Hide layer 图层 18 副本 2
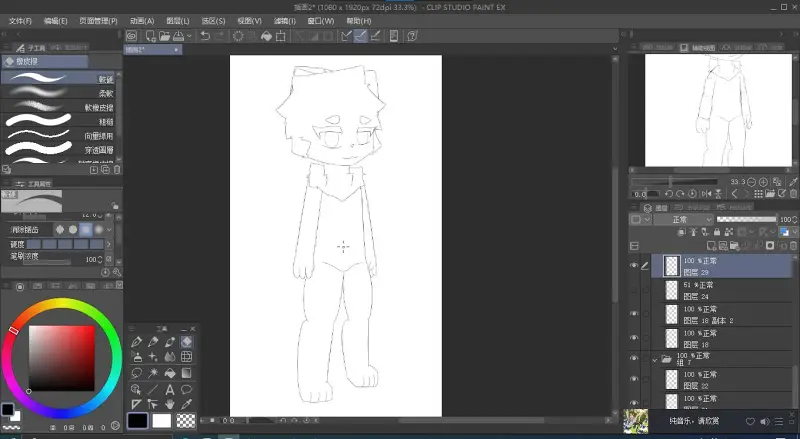Image resolution: width=800 pixels, height=439 pixels. (x=634, y=314)
